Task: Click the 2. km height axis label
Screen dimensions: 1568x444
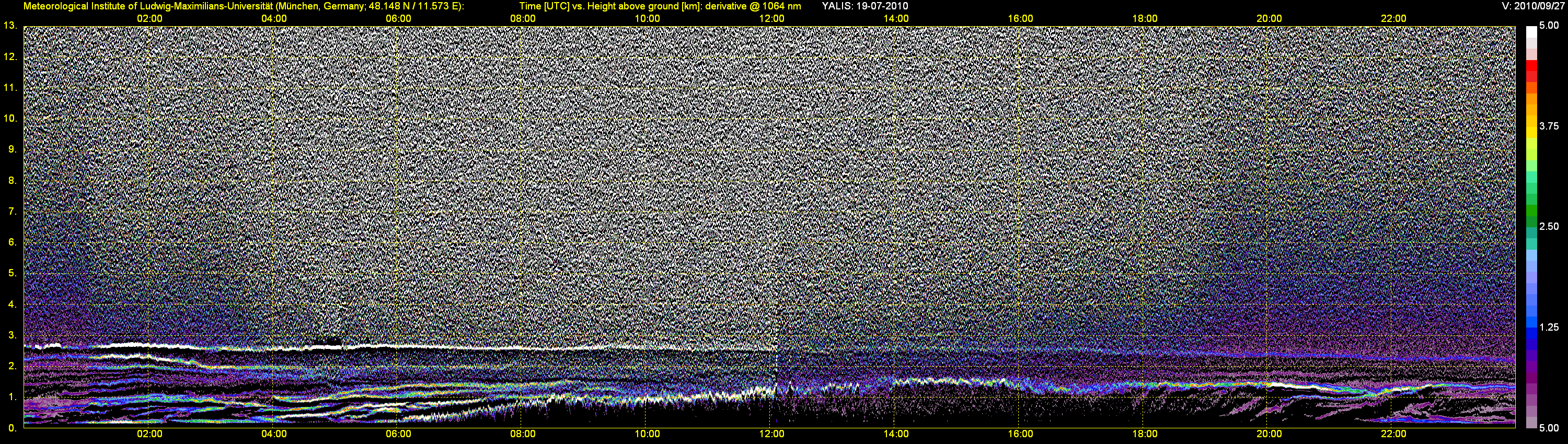Action: coord(12,366)
